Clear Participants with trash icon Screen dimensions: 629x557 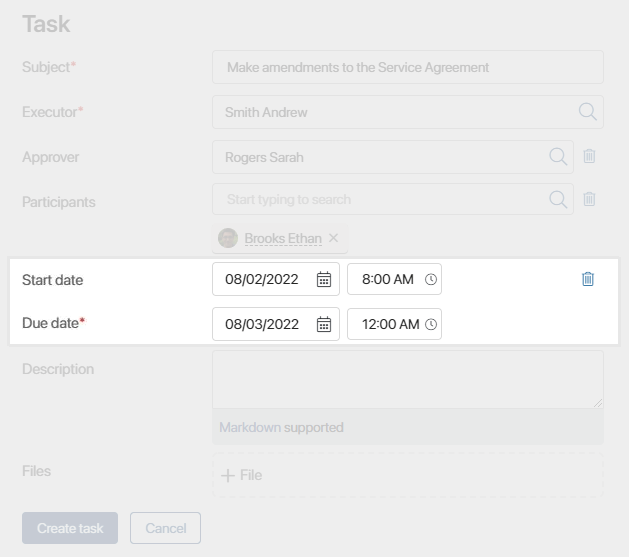click(589, 199)
